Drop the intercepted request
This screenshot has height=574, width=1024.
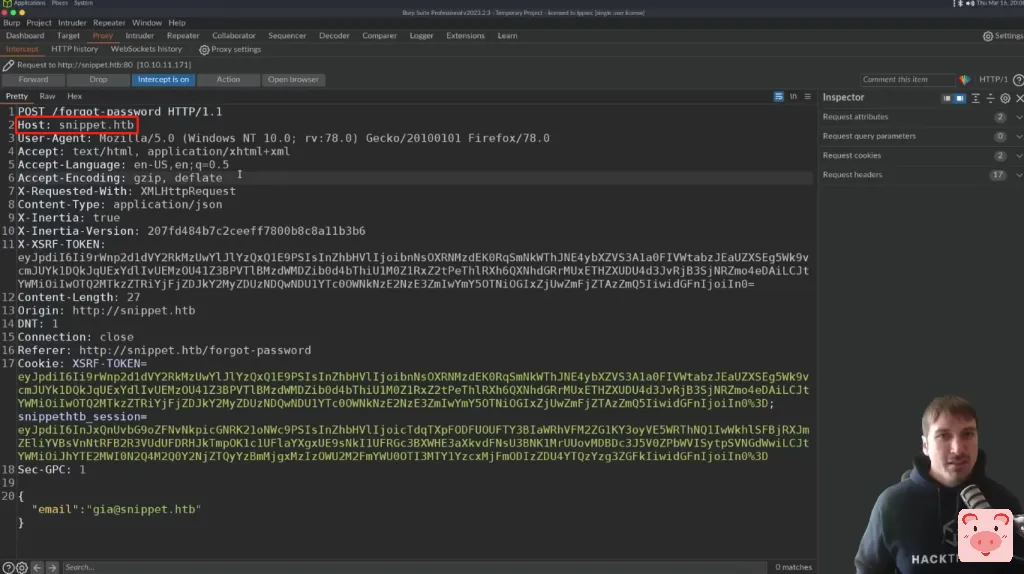point(98,80)
